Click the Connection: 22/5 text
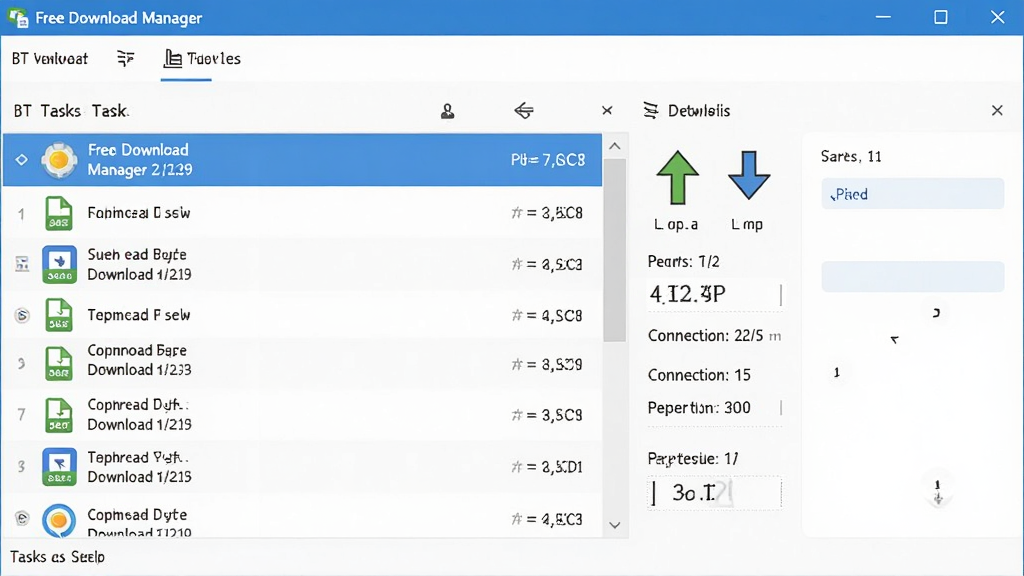 coord(705,336)
